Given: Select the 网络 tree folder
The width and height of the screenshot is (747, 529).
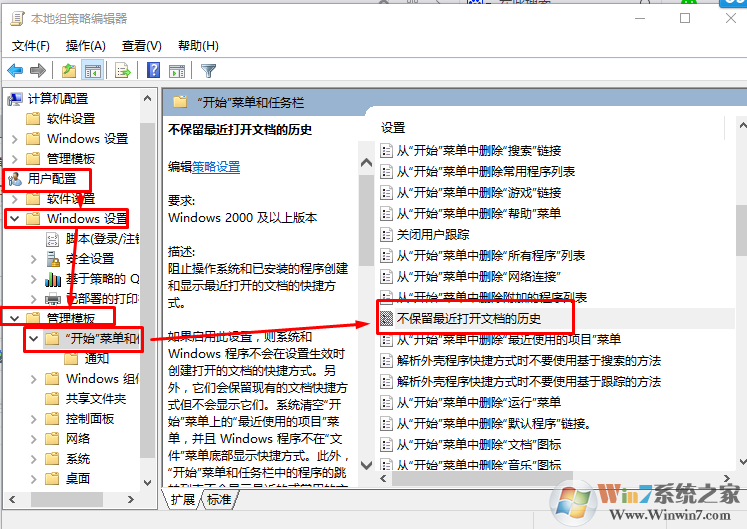Looking at the screenshot, I should click(x=78, y=439).
